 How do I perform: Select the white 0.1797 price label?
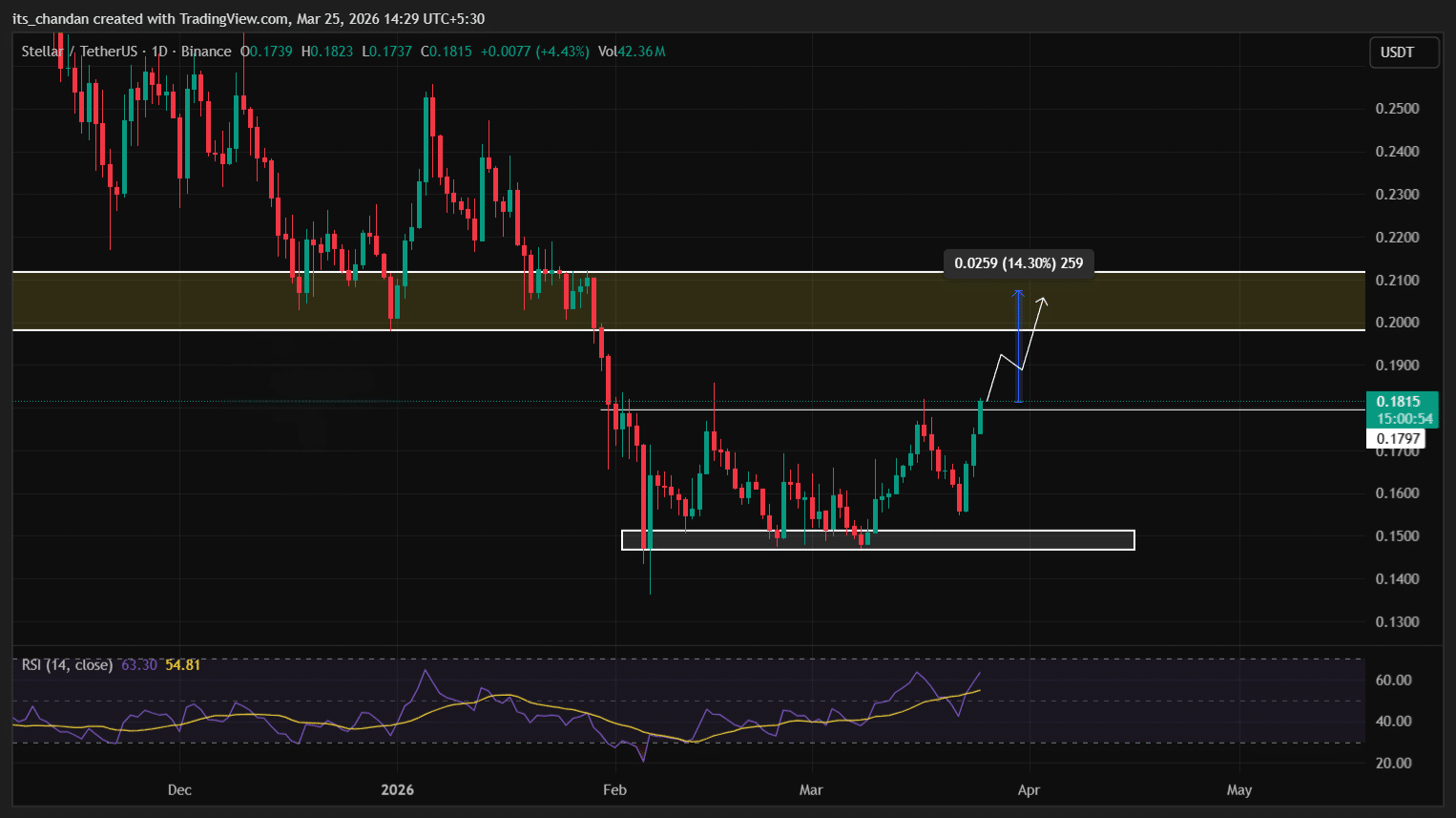[1396, 437]
